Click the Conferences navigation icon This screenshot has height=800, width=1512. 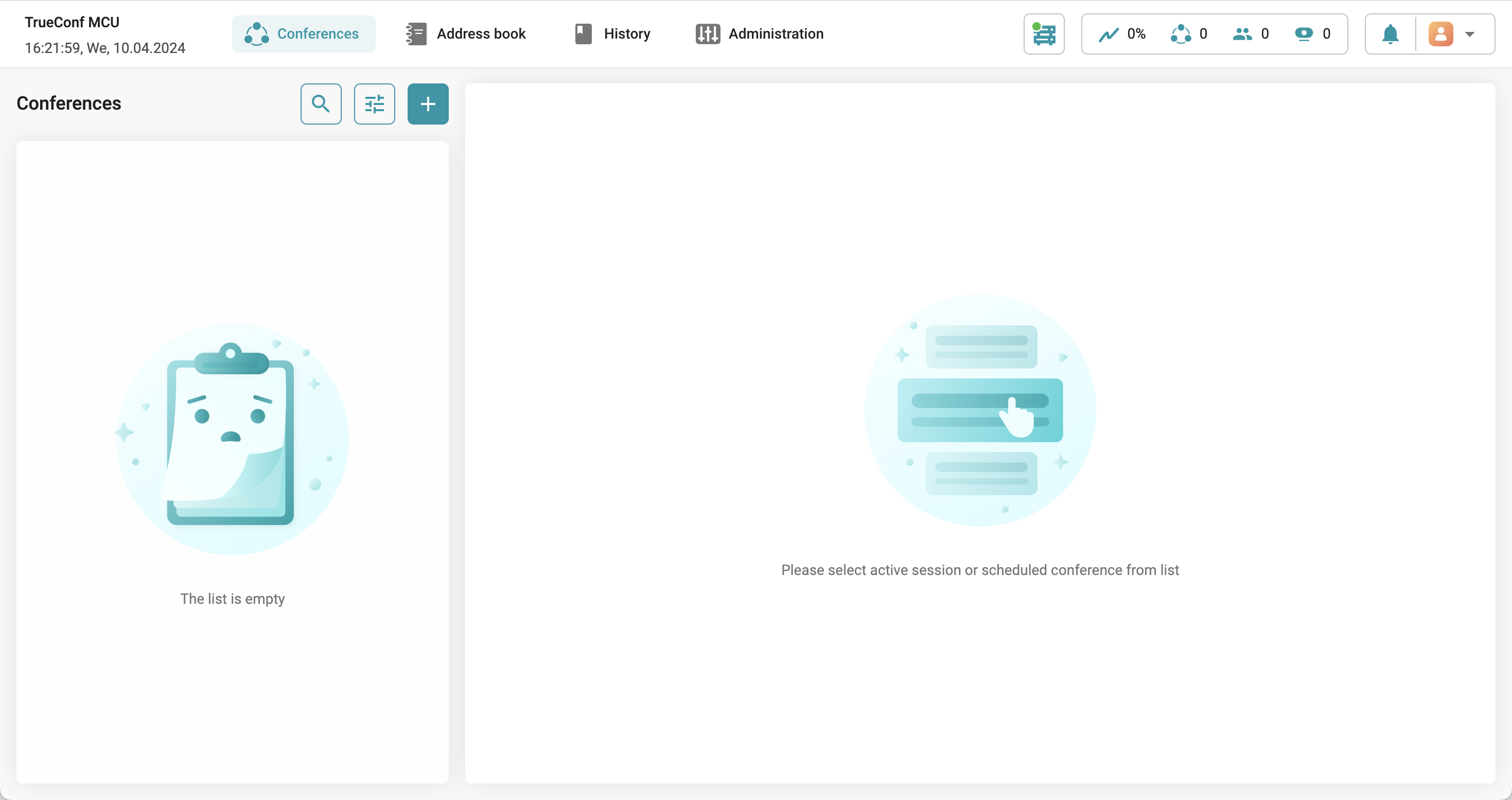257,34
